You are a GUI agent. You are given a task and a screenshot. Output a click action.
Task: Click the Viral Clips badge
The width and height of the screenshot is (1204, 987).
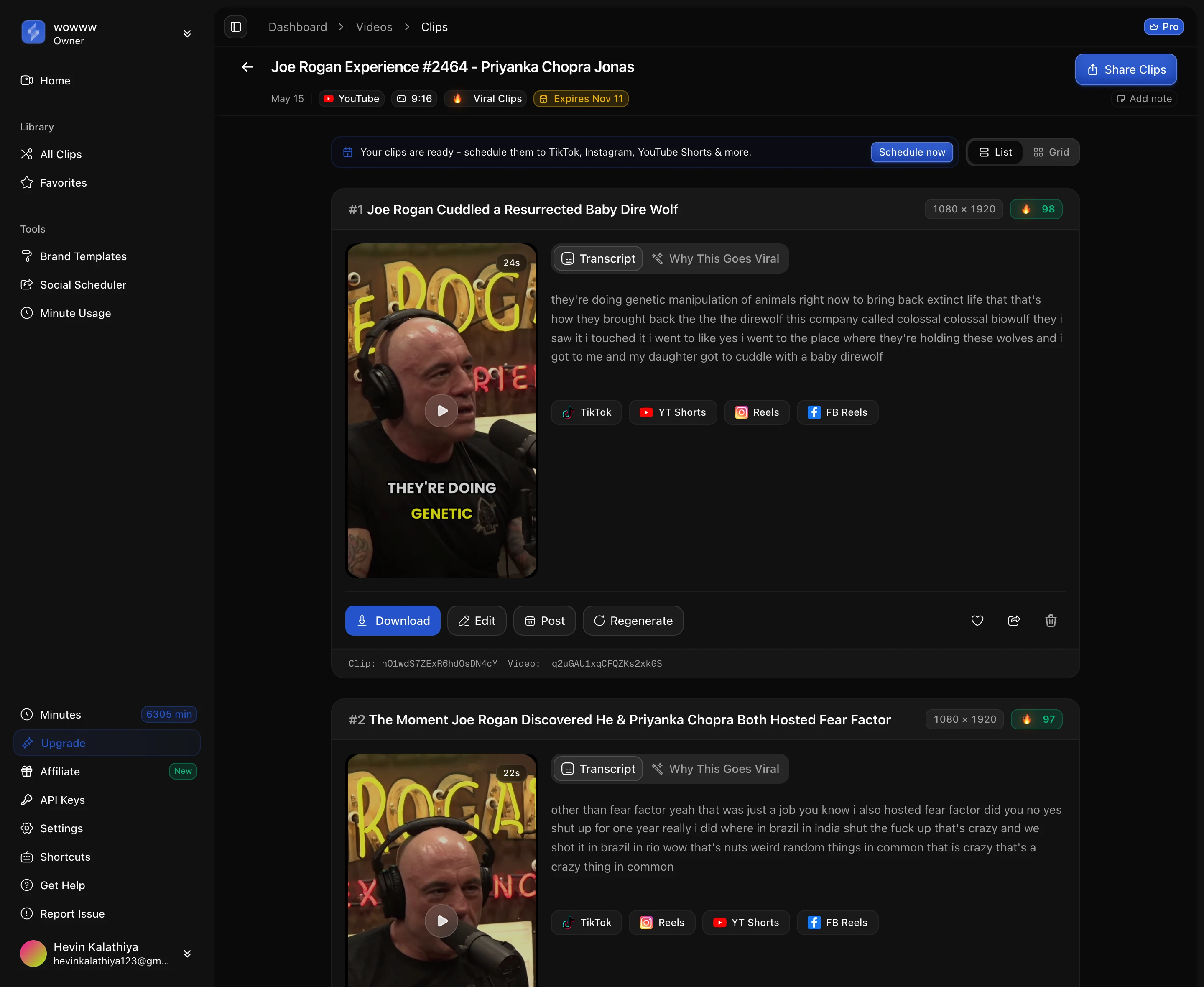485,98
